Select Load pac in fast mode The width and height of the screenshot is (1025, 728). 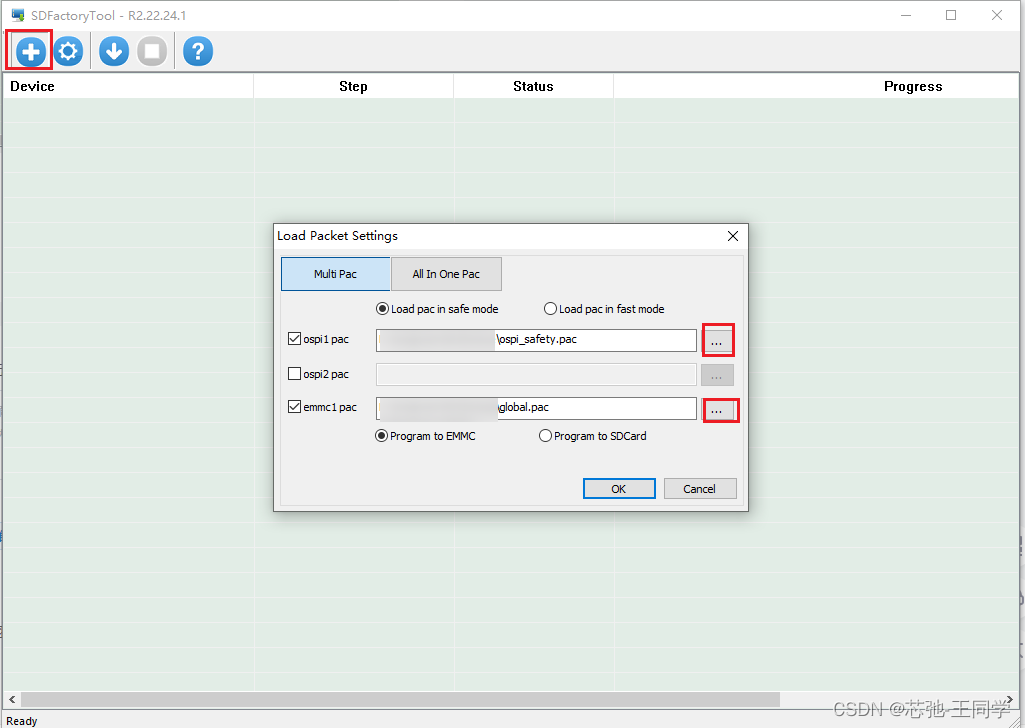[550, 309]
